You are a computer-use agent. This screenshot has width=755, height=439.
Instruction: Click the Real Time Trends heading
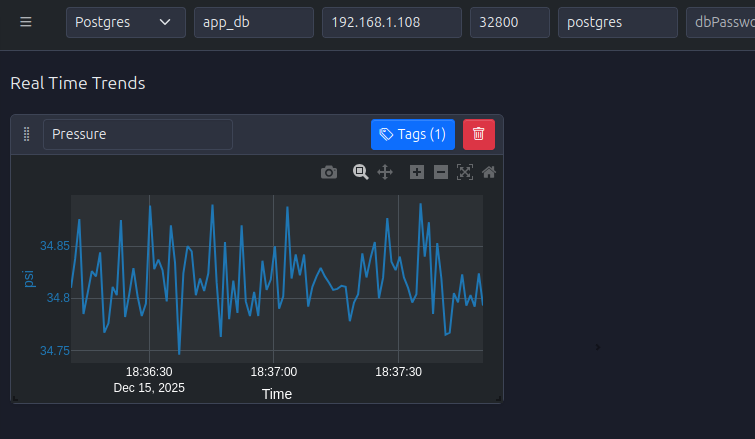point(78,83)
